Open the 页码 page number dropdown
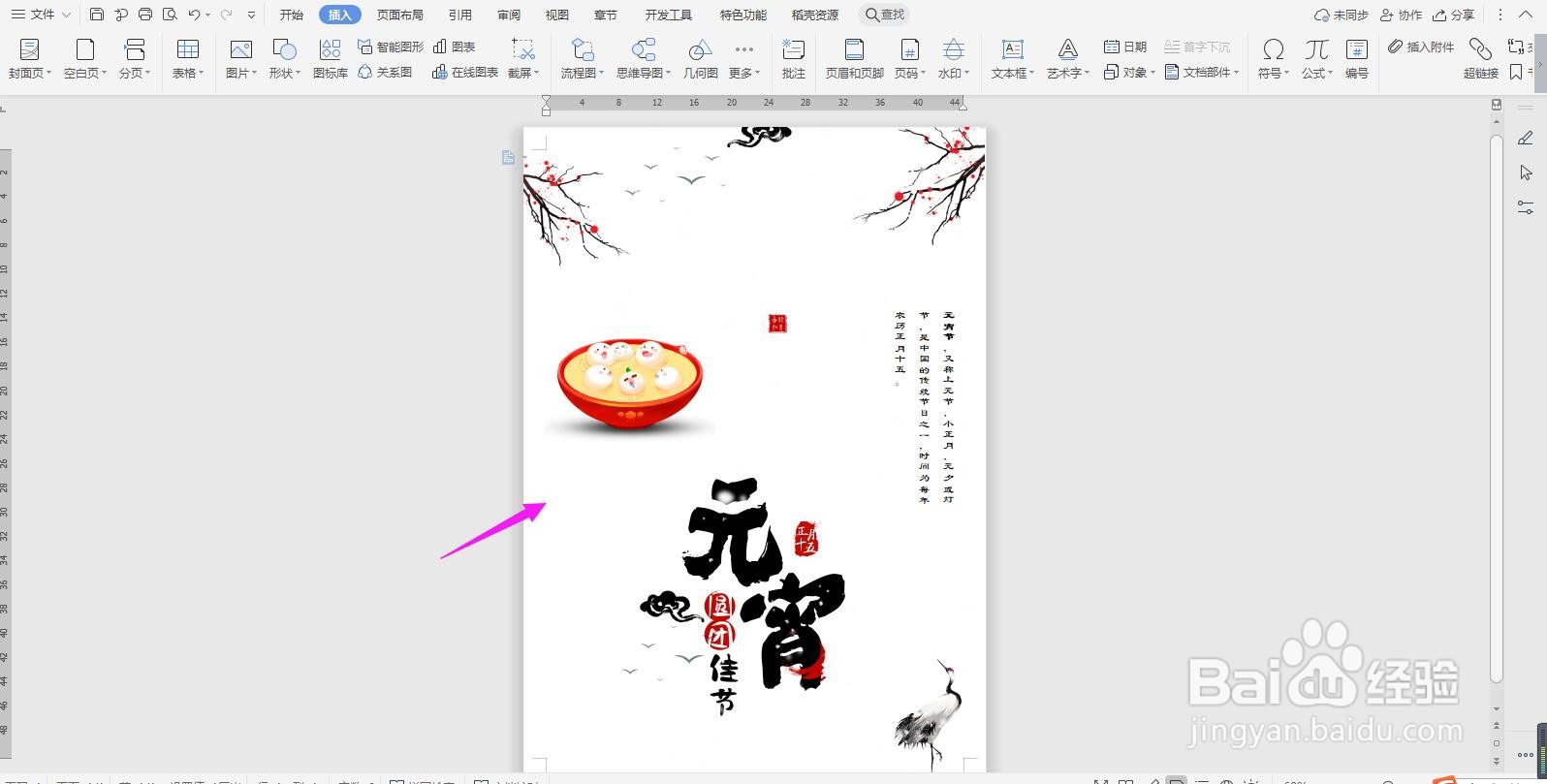The width and height of the screenshot is (1547, 784). click(909, 58)
